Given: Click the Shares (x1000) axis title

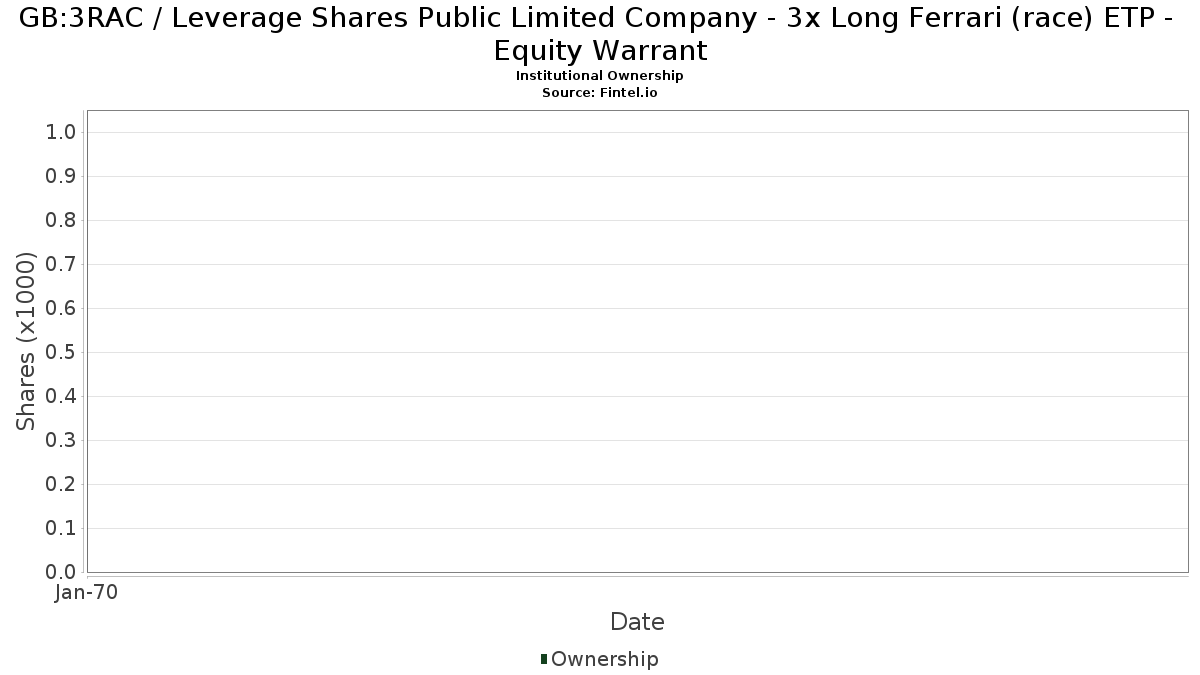Looking at the screenshot, I should [x=26, y=341].
